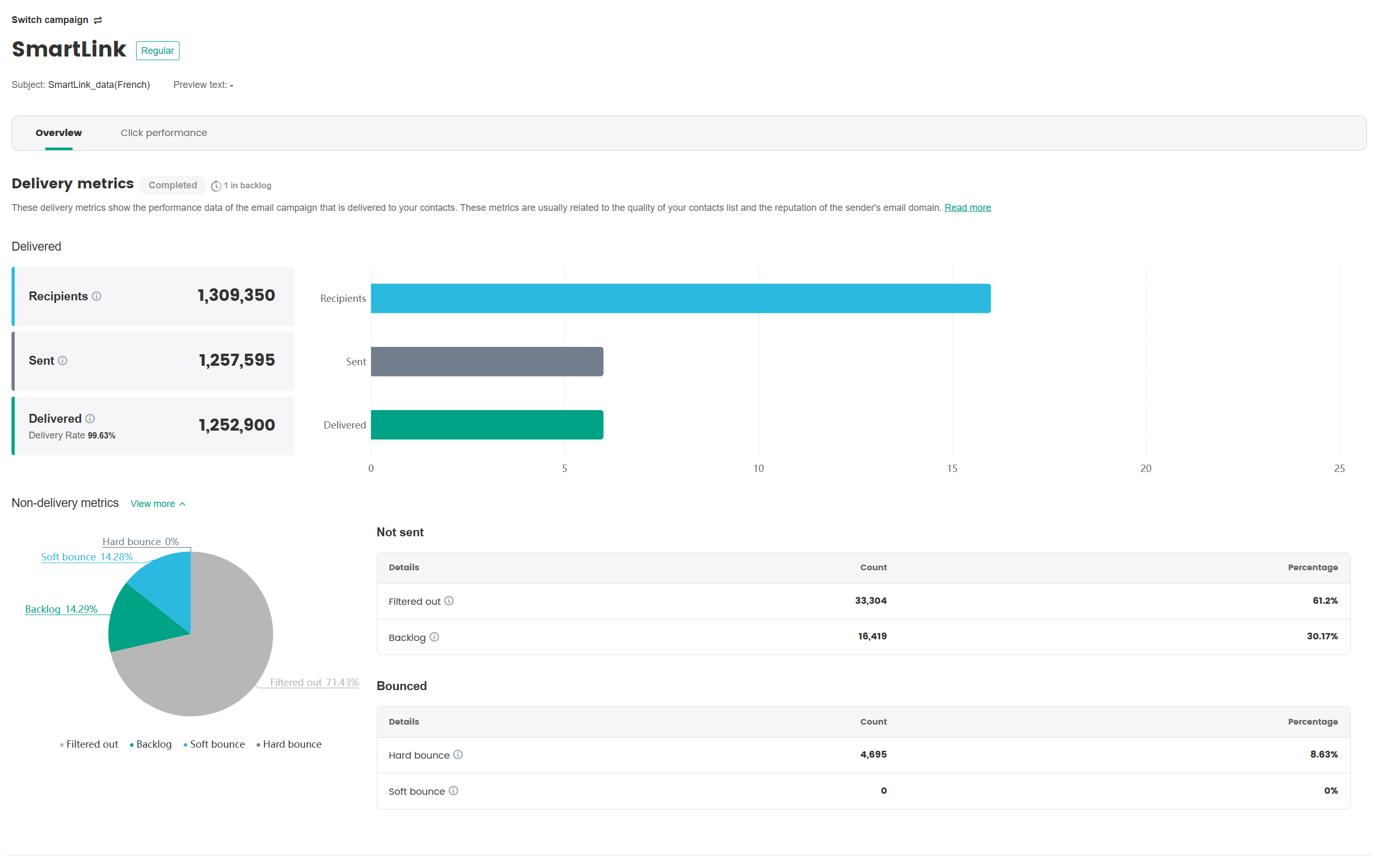Toggle Hard bounce legend entry
The height and width of the screenshot is (868, 1380).
tap(289, 744)
